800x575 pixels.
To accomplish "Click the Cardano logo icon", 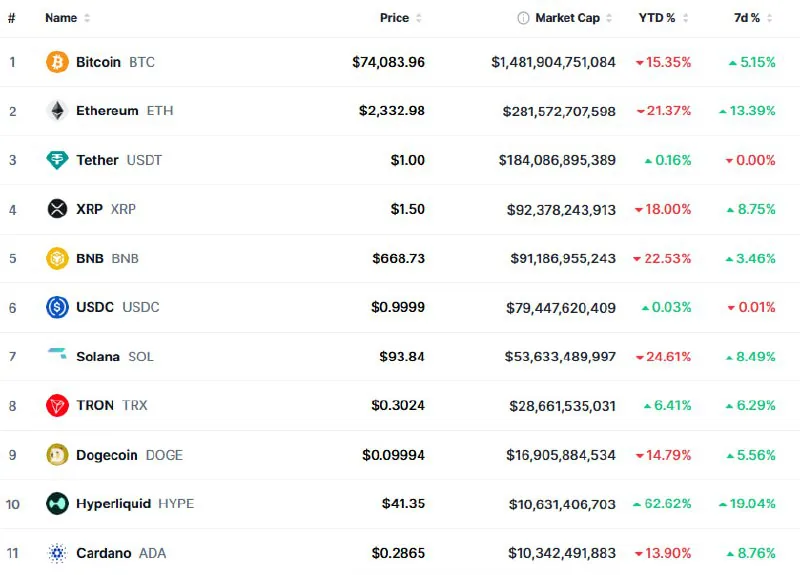I will pyautogui.click(x=58, y=553).
